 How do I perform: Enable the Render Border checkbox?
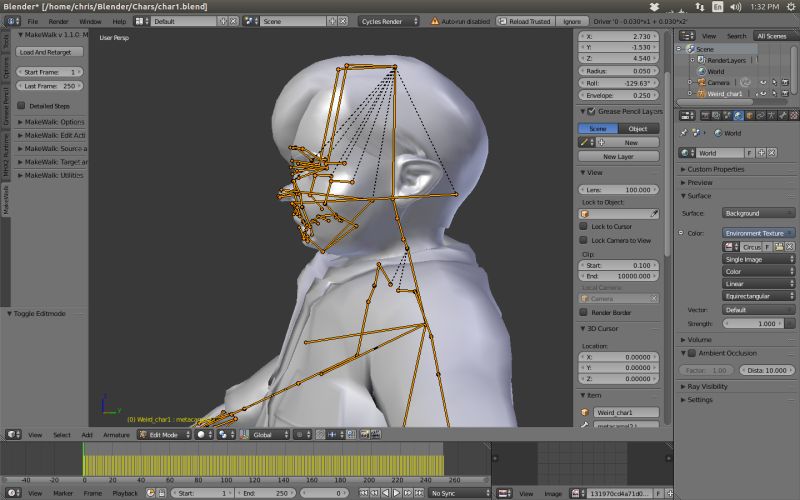584,312
